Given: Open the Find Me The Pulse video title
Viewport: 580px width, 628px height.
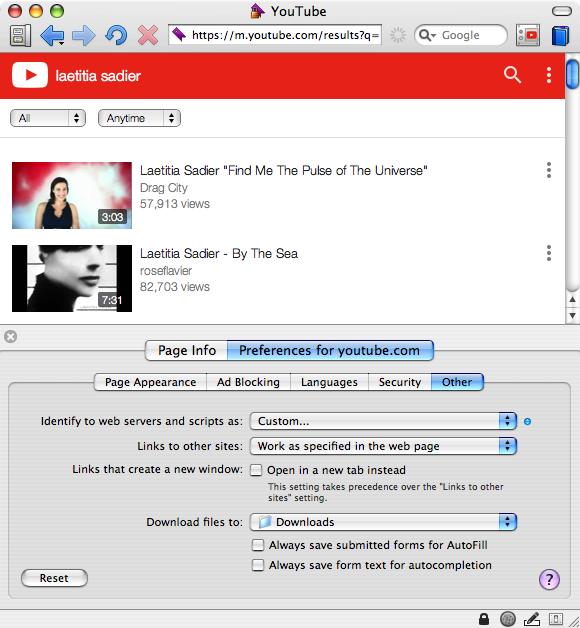Looking at the screenshot, I should 284,171.
